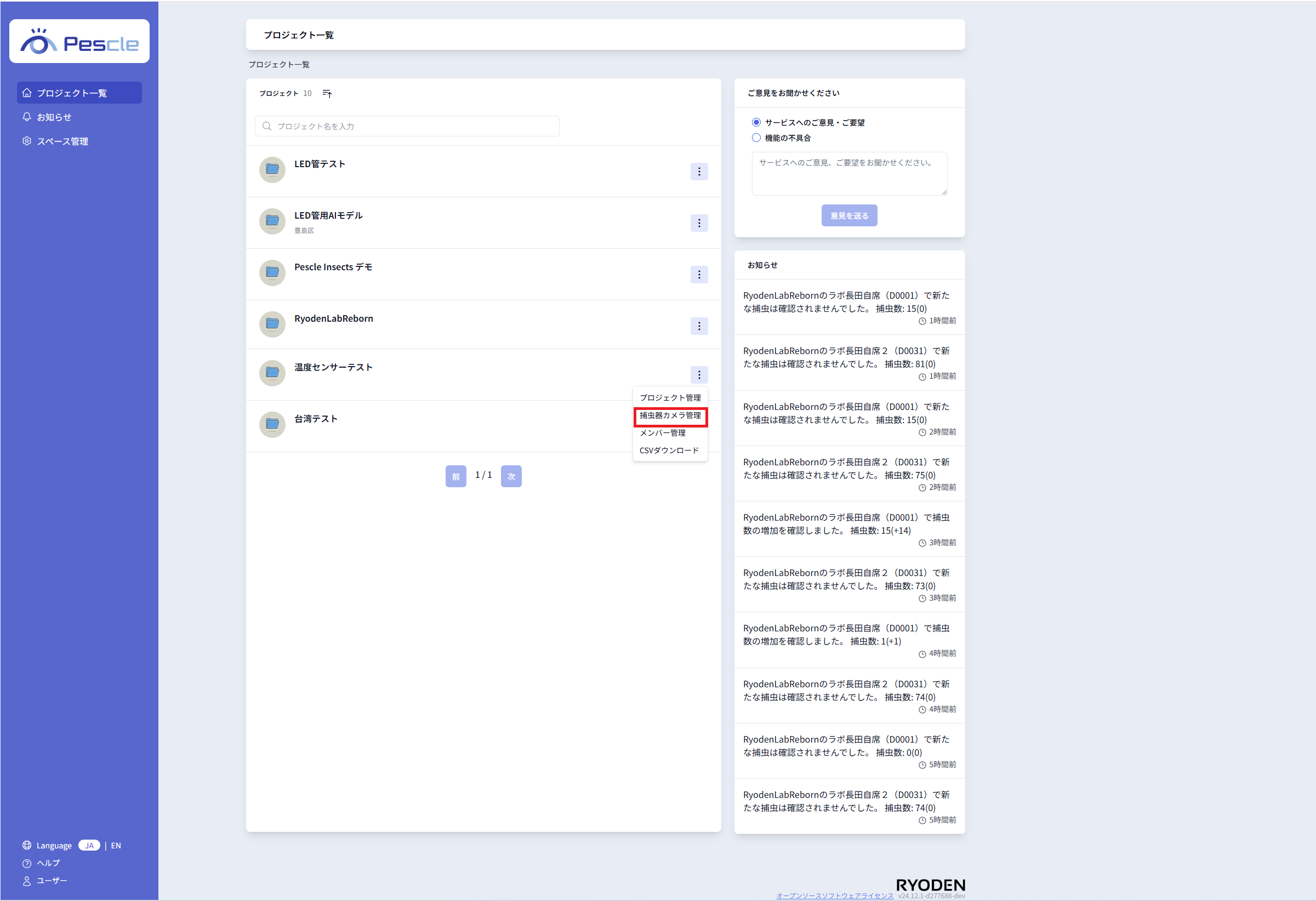Click the 意見を送る button

coord(849,216)
